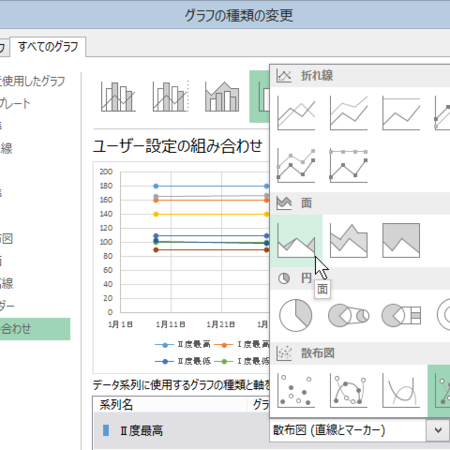The height and width of the screenshot is (450, 450).
Task: Choose the stacked line chart icon
Action: (x=348, y=113)
